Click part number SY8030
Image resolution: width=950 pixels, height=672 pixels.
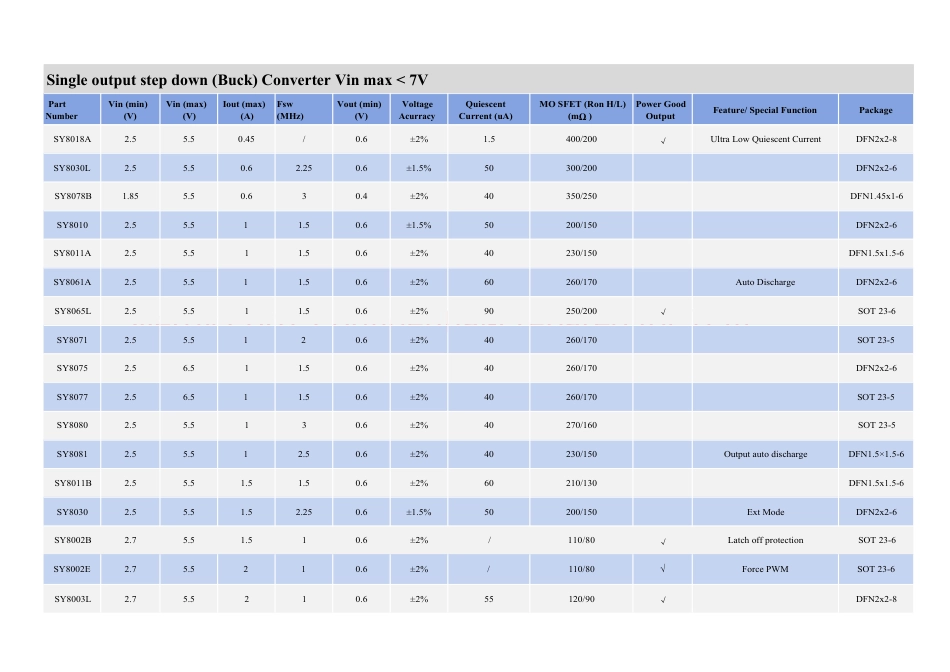(72, 512)
